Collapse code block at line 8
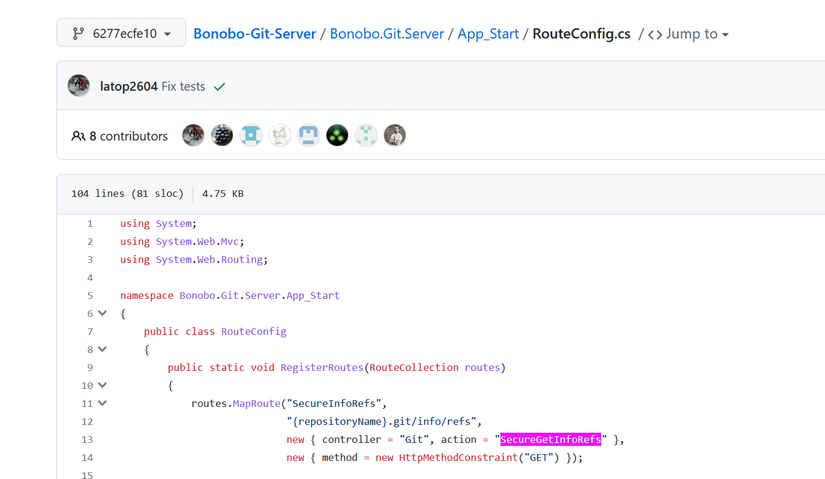Viewport: 825px width, 479px height. click(x=102, y=350)
